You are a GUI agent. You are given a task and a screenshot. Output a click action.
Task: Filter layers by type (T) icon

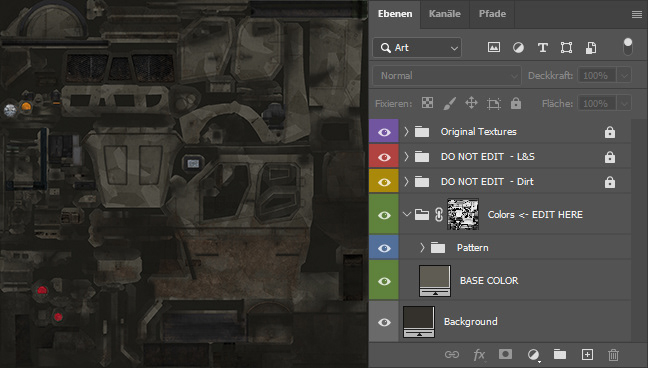[x=543, y=48]
